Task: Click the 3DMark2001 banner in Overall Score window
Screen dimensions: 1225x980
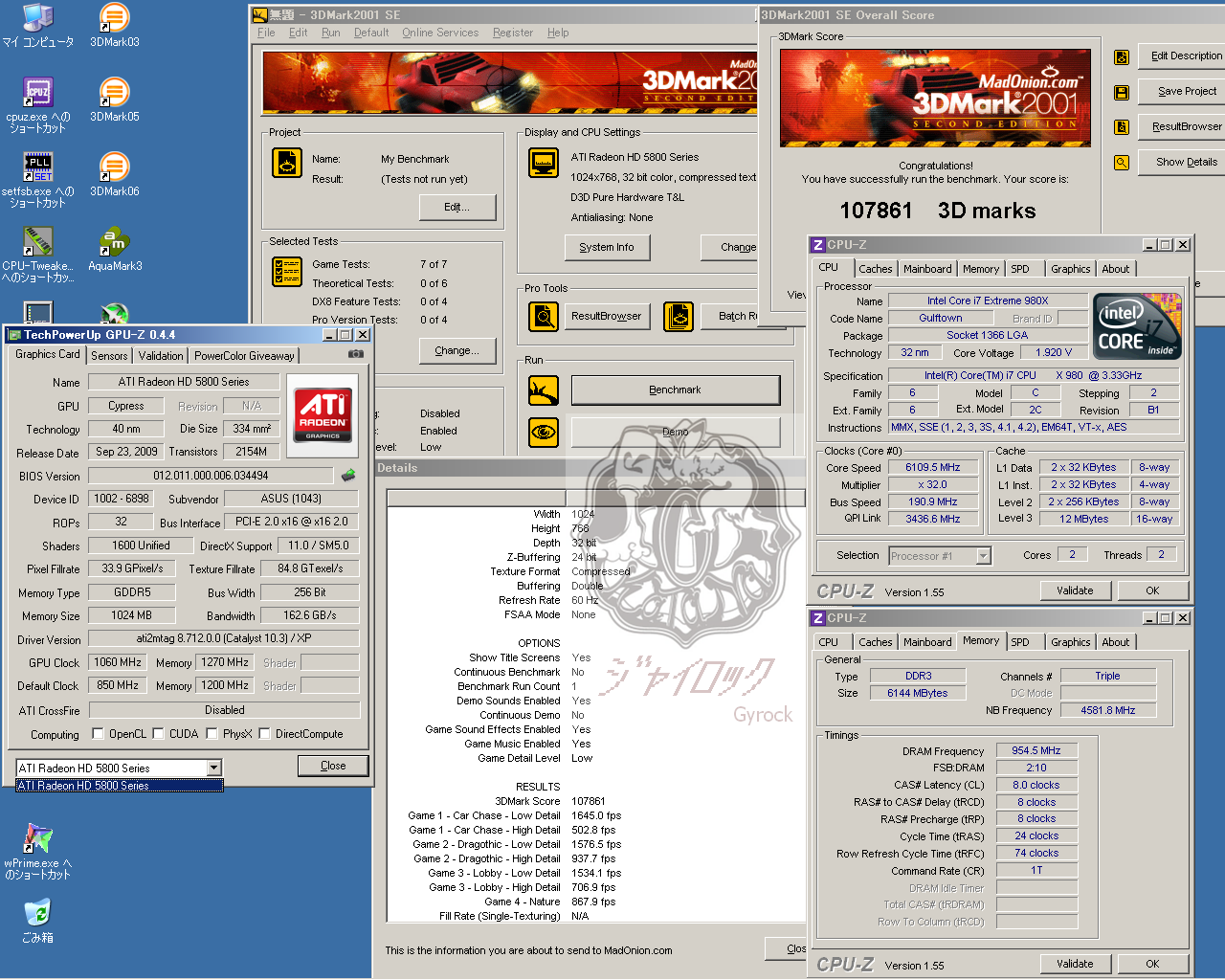Action: [936, 98]
